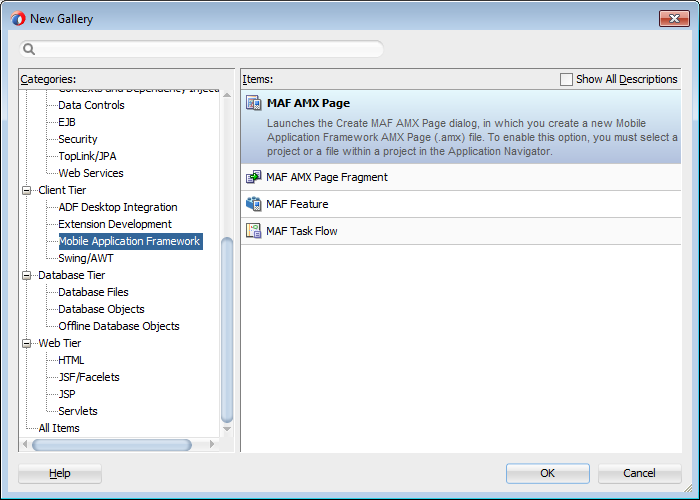
Task: Select the Security category
Action: [78, 139]
